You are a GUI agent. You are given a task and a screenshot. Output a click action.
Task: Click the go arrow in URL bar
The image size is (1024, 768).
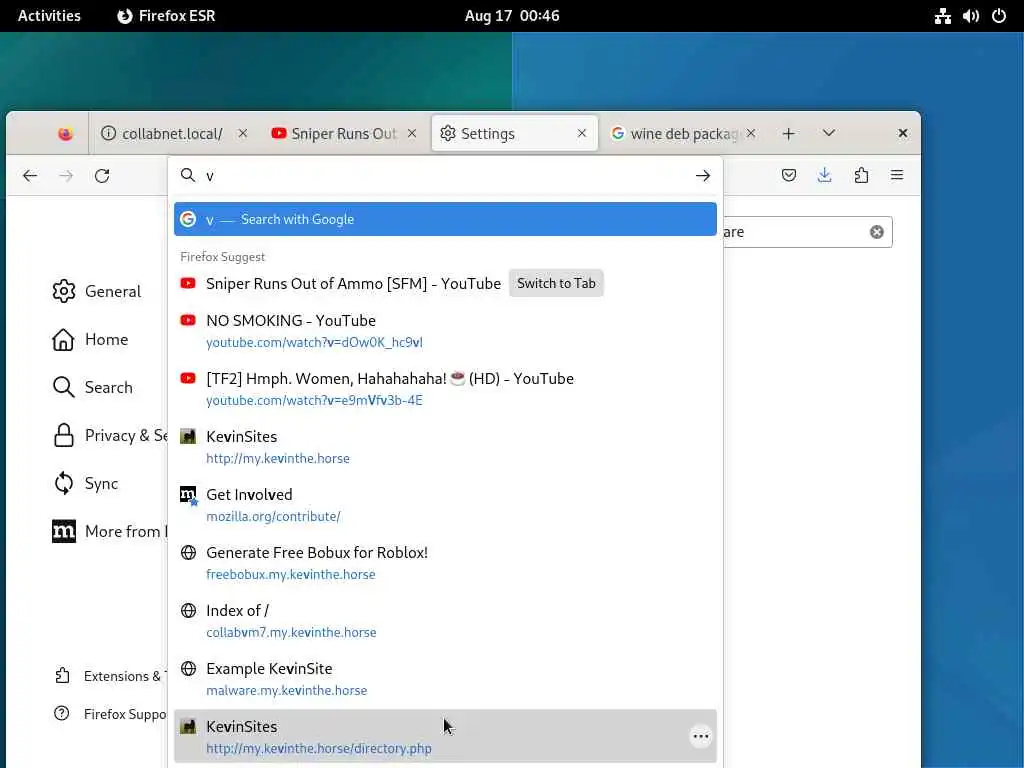(x=703, y=176)
